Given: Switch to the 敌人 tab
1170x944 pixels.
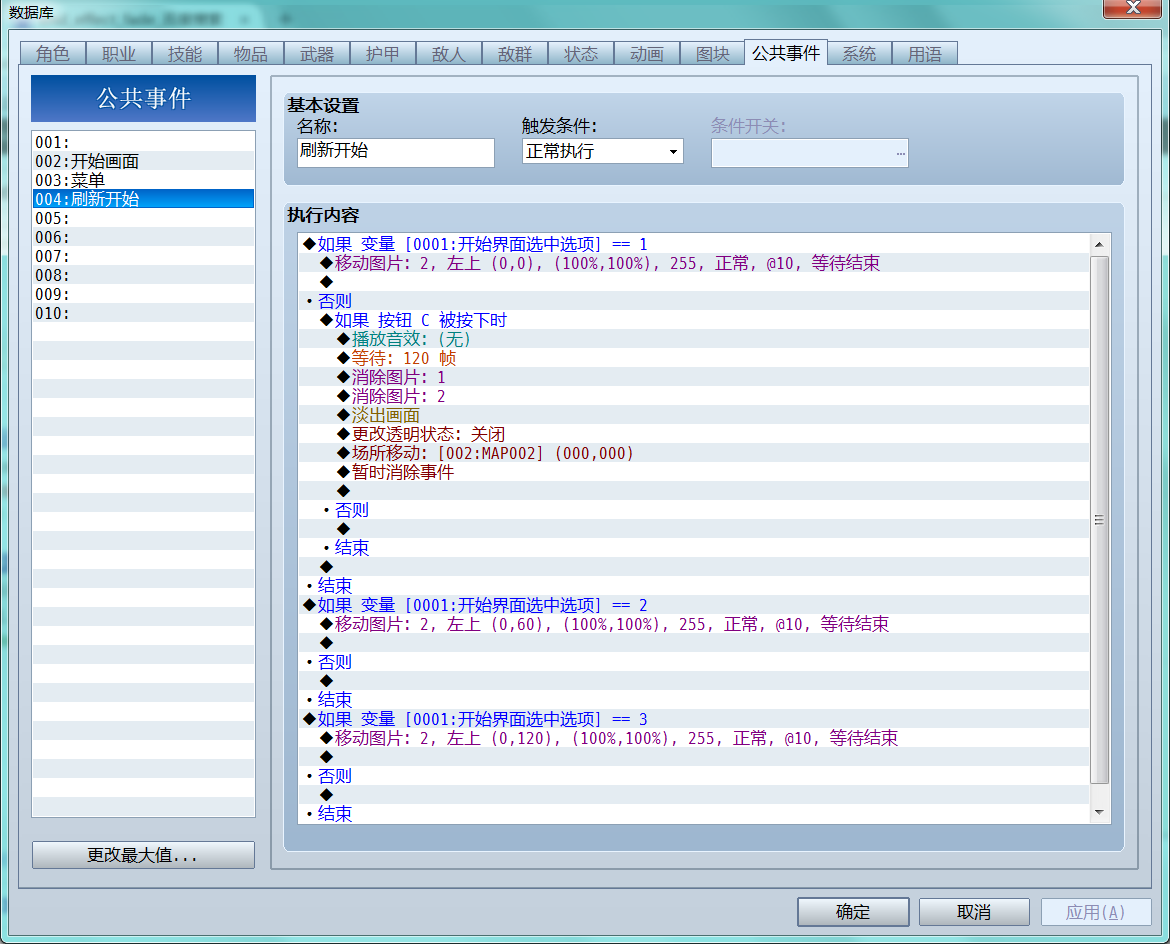Looking at the screenshot, I should pos(448,54).
